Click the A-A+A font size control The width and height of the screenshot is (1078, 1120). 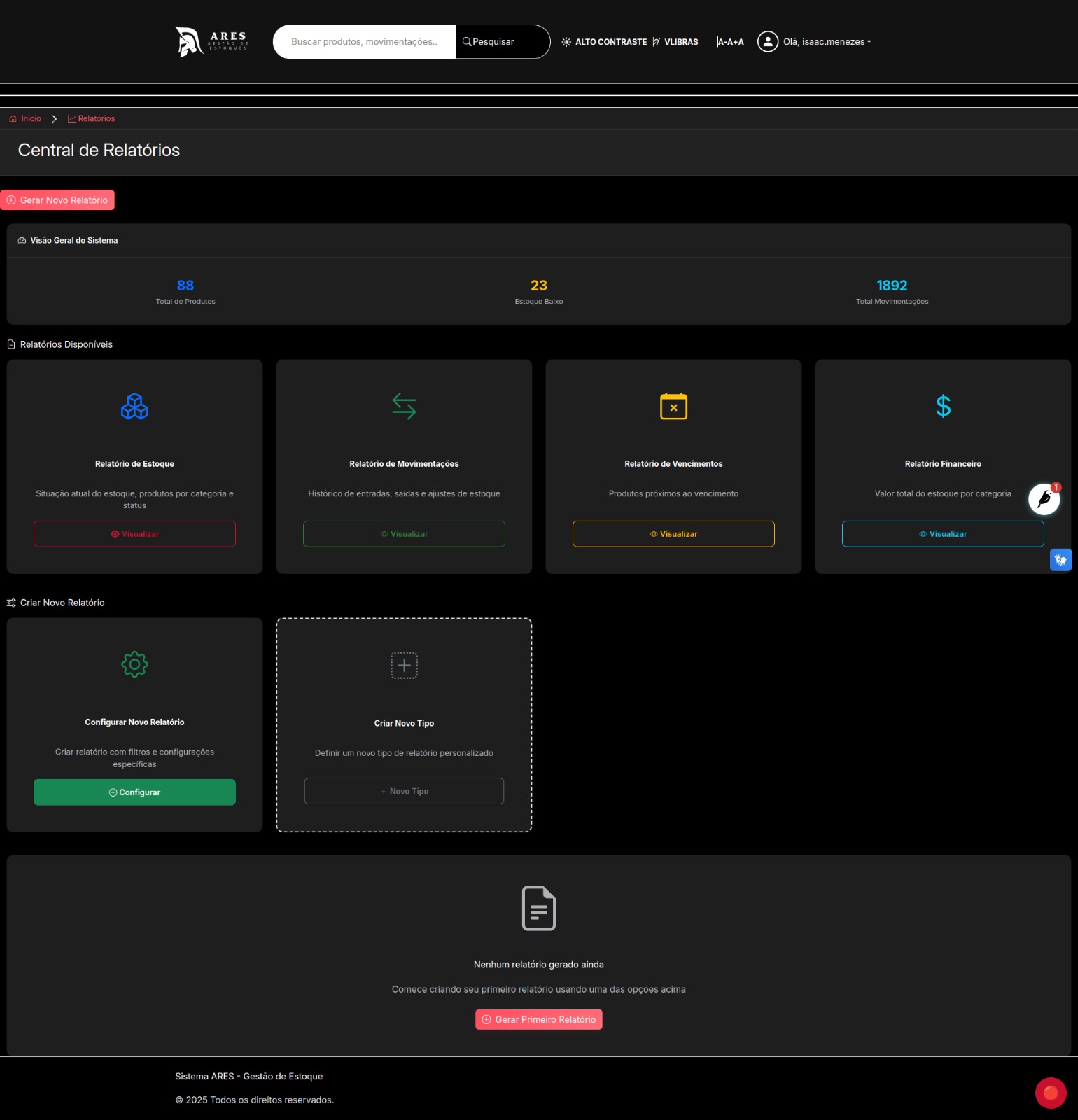click(730, 42)
